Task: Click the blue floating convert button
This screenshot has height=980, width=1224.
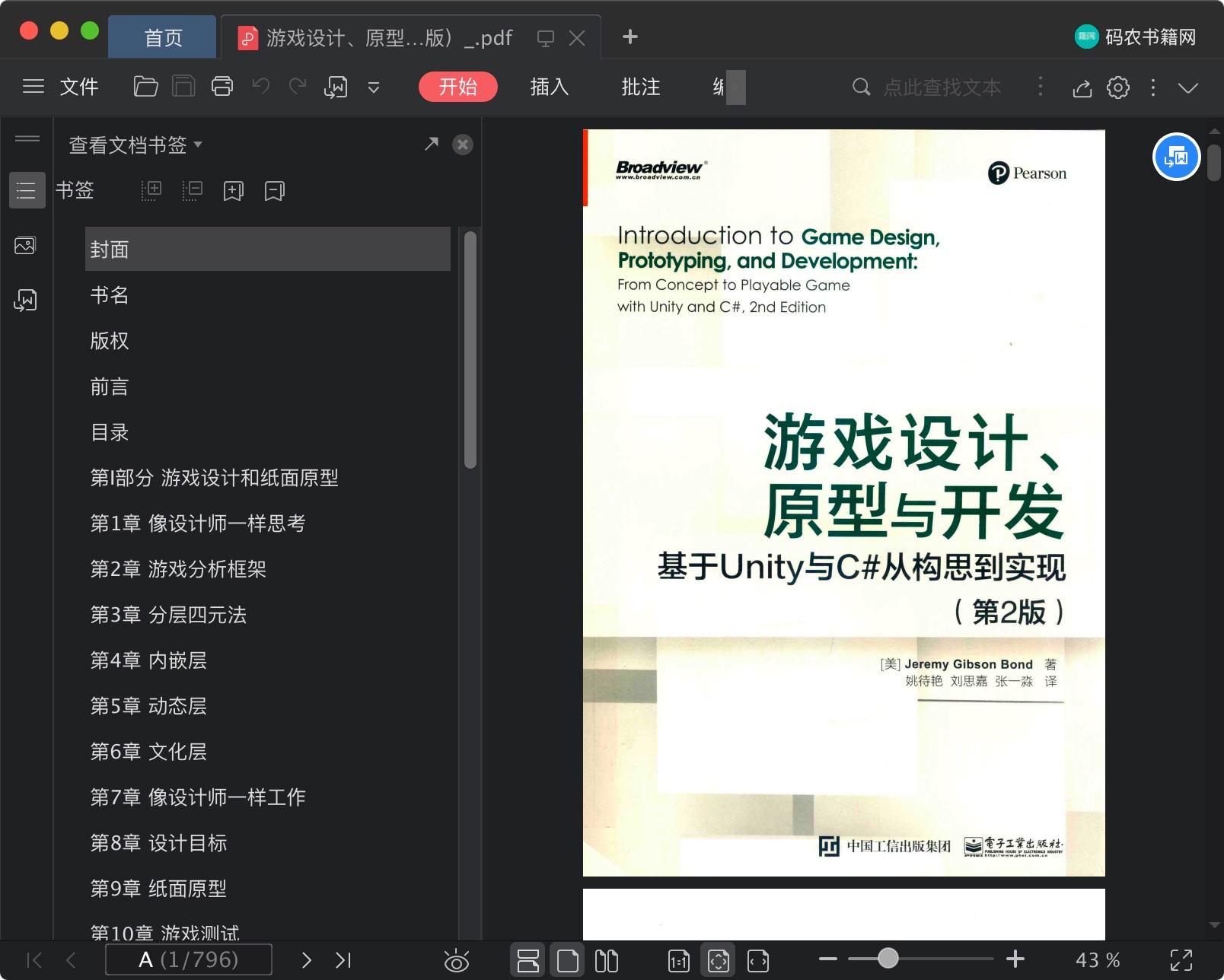Action: coord(1177,157)
